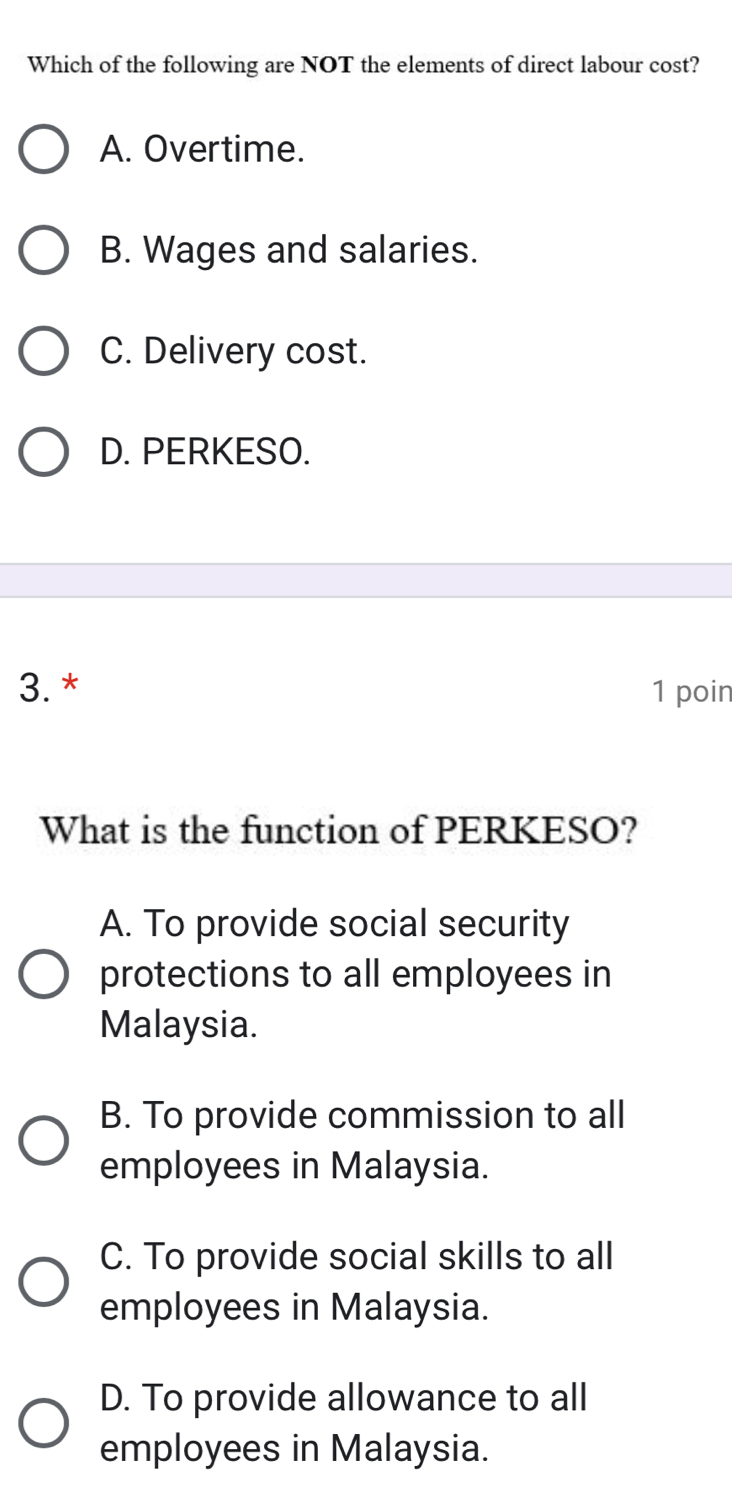This screenshot has height=1499, width=732.
Task: Select the radio button for A. Overtime
Action: [x=44, y=150]
